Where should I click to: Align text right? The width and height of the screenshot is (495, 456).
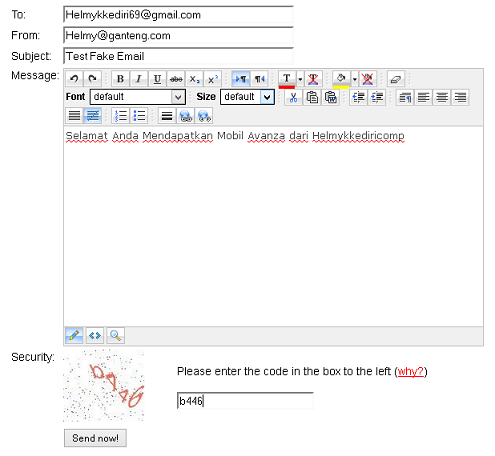pos(460,97)
